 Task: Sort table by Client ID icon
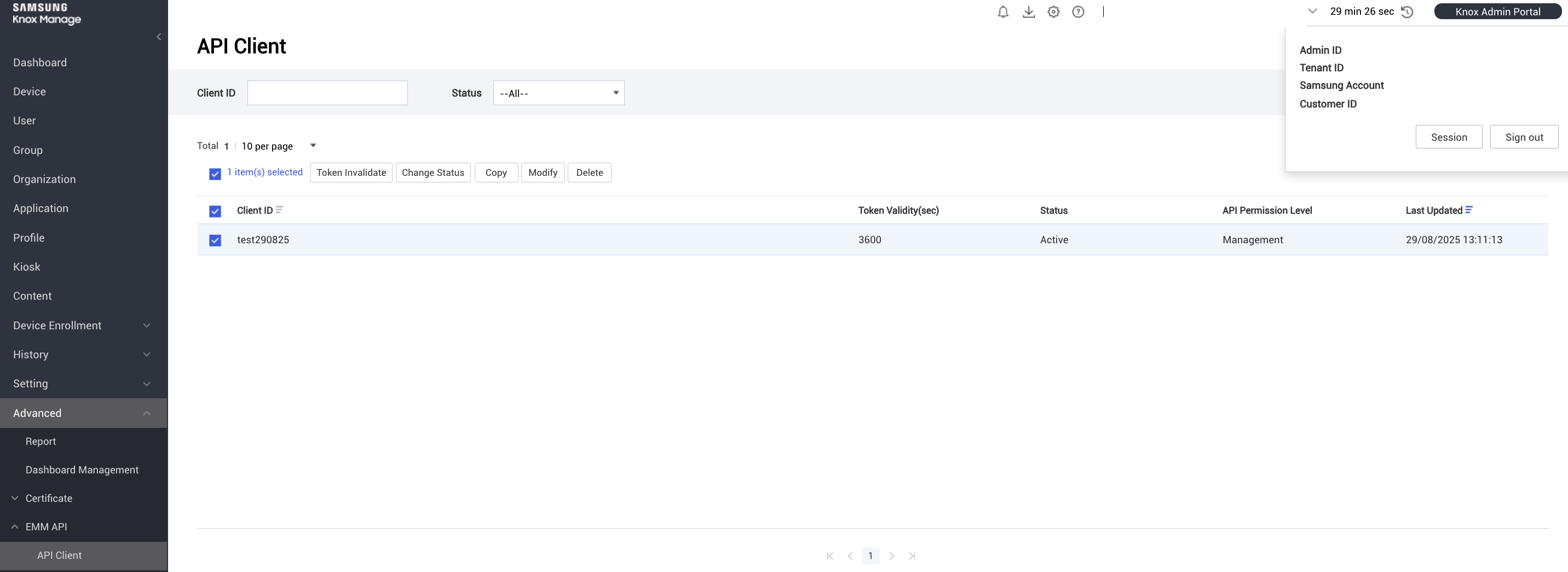279,210
